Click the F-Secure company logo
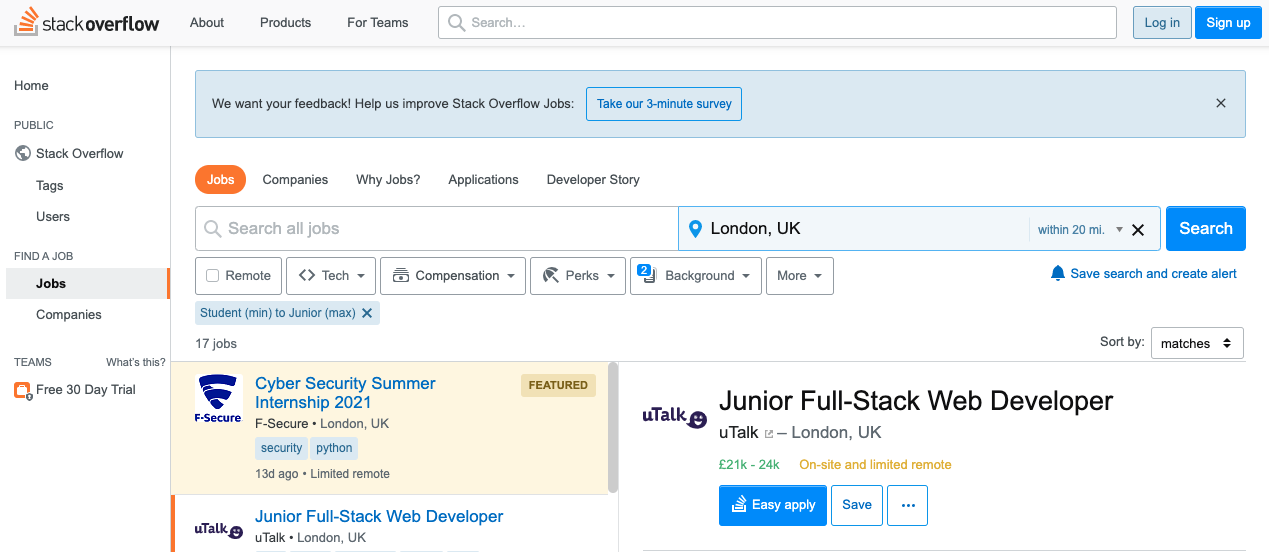 [x=218, y=399]
